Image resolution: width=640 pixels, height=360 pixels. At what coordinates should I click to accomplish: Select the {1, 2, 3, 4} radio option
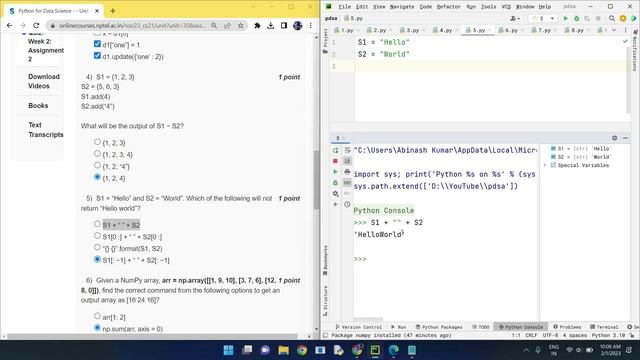pos(97,154)
